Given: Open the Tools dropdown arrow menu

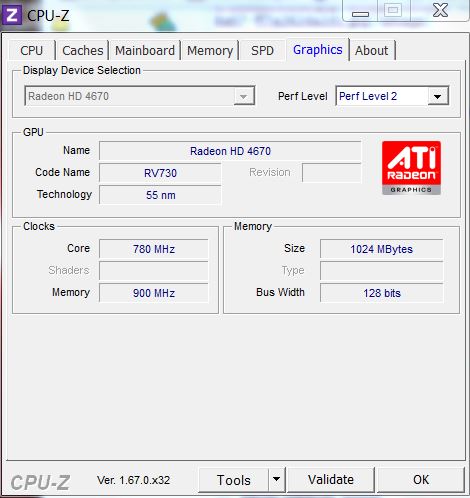Looking at the screenshot, I should click(x=276, y=480).
